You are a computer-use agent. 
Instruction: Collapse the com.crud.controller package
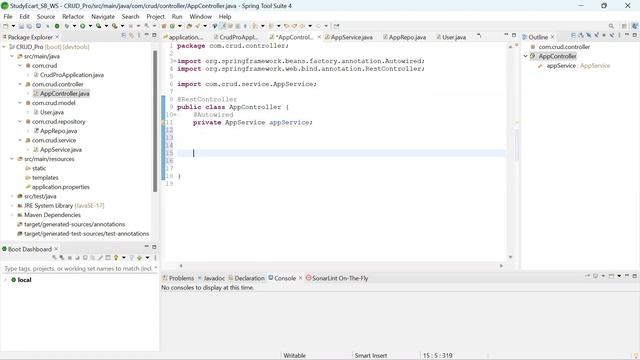[x=20, y=84]
